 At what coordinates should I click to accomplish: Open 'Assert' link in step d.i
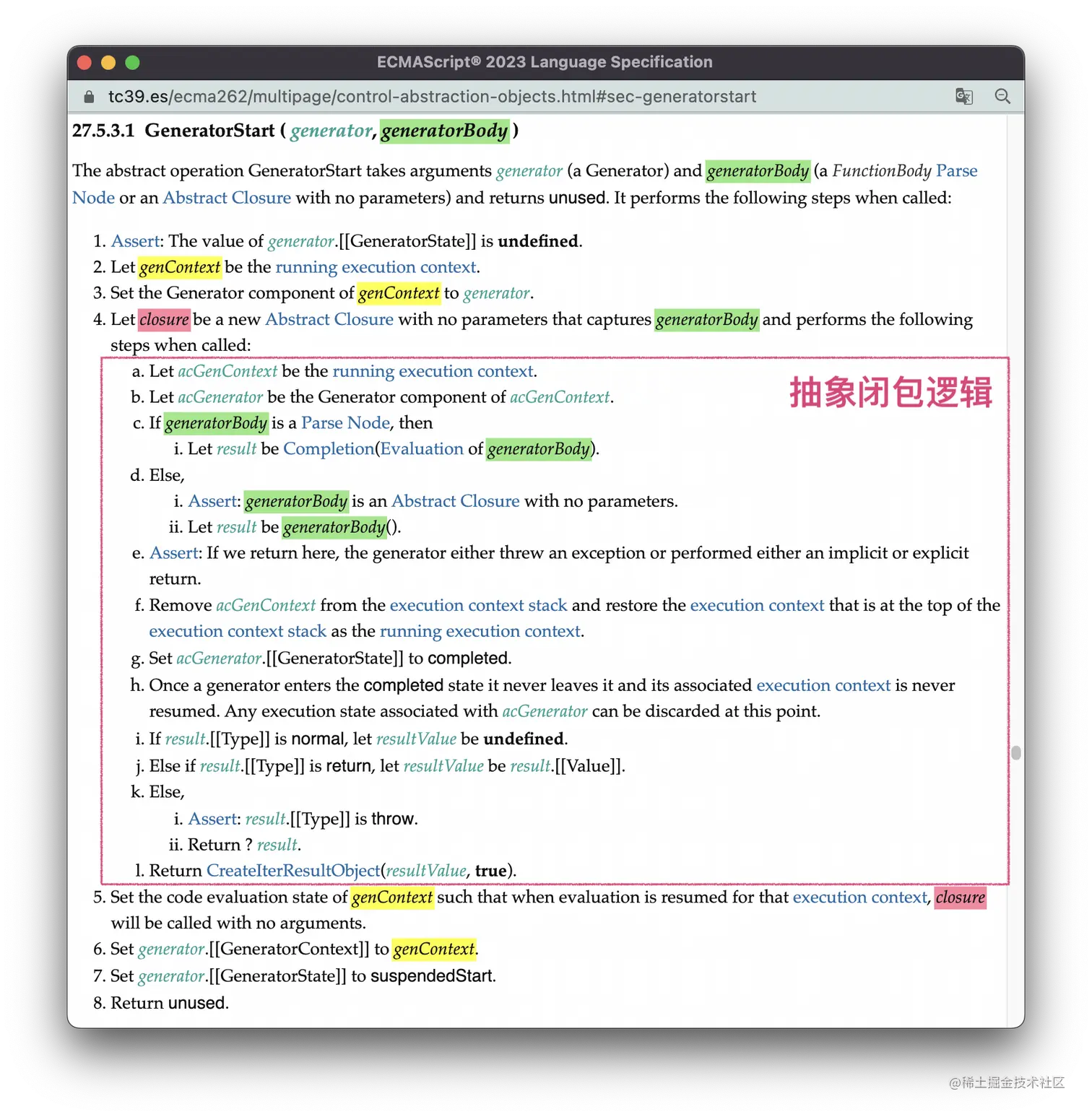[212, 501]
